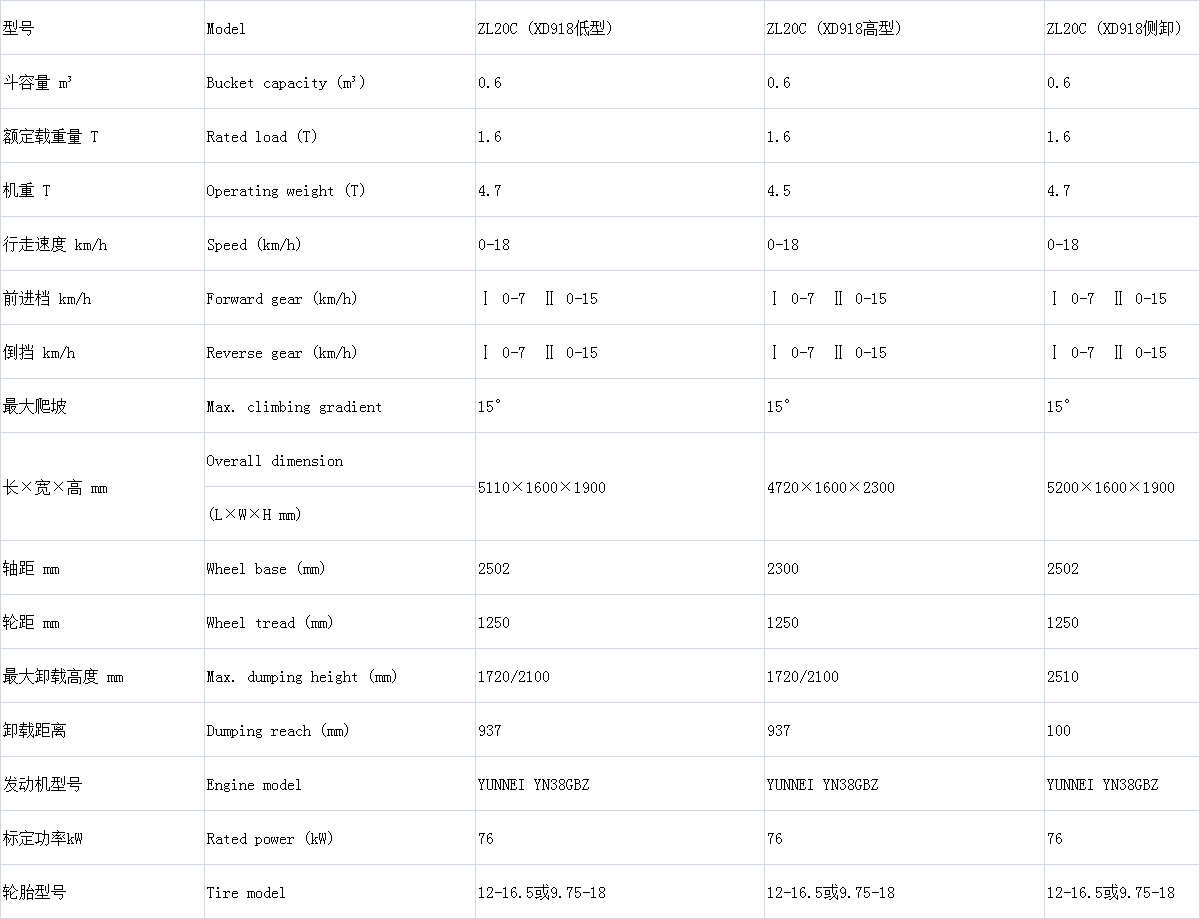Image resolution: width=1200 pixels, height=919 pixels.
Task: Click the 'Max. dumping height (mm)' label
Action: pos(302,677)
